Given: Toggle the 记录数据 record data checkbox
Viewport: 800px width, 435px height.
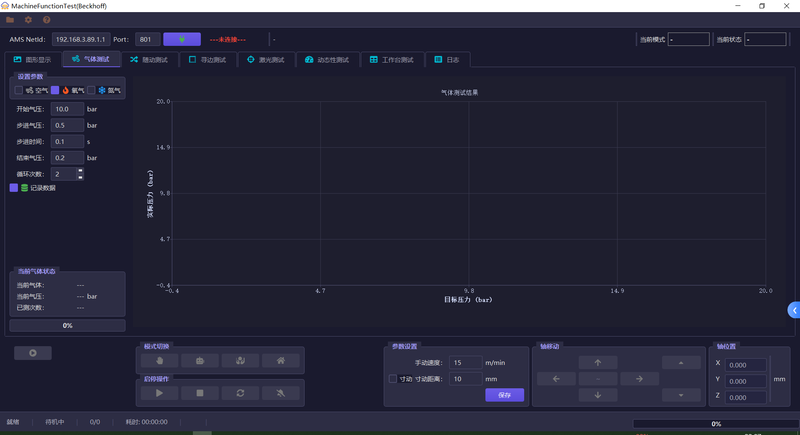Looking at the screenshot, I should click(14, 188).
